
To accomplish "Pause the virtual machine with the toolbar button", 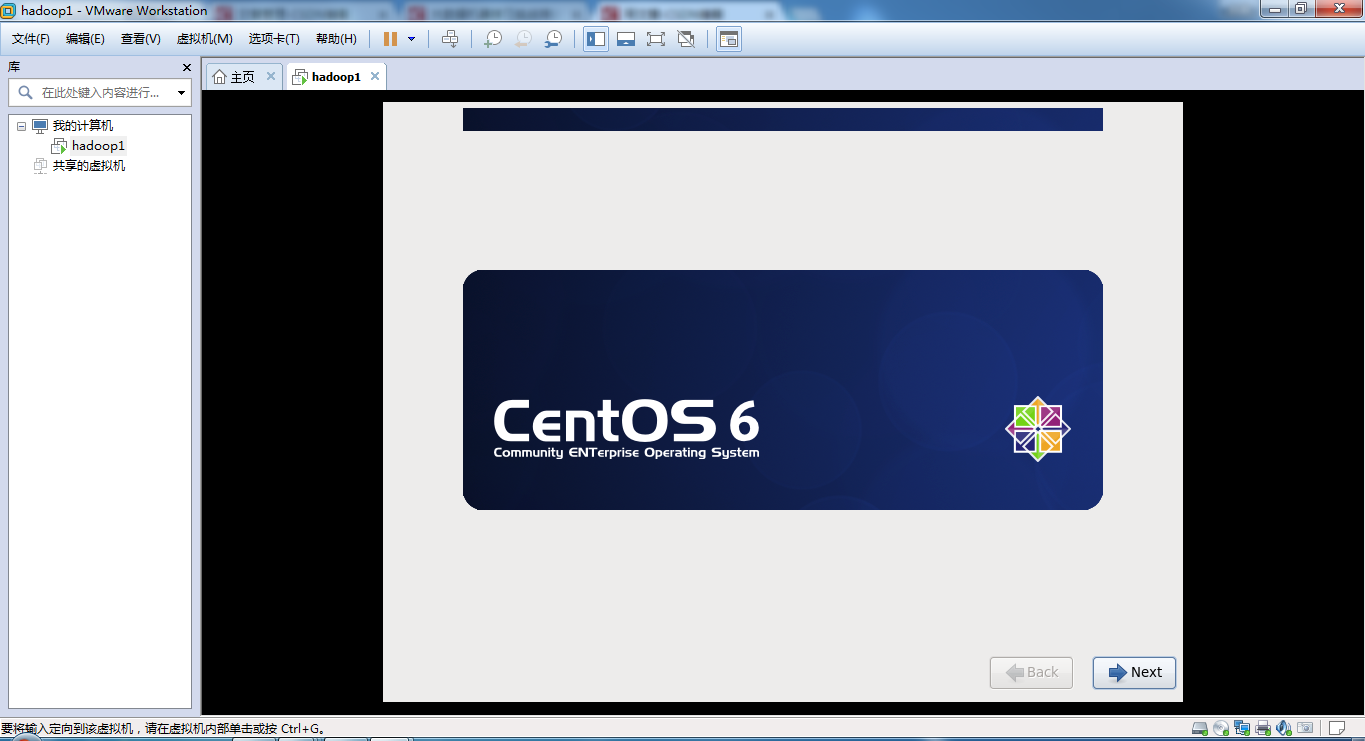I will click(390, 39).
